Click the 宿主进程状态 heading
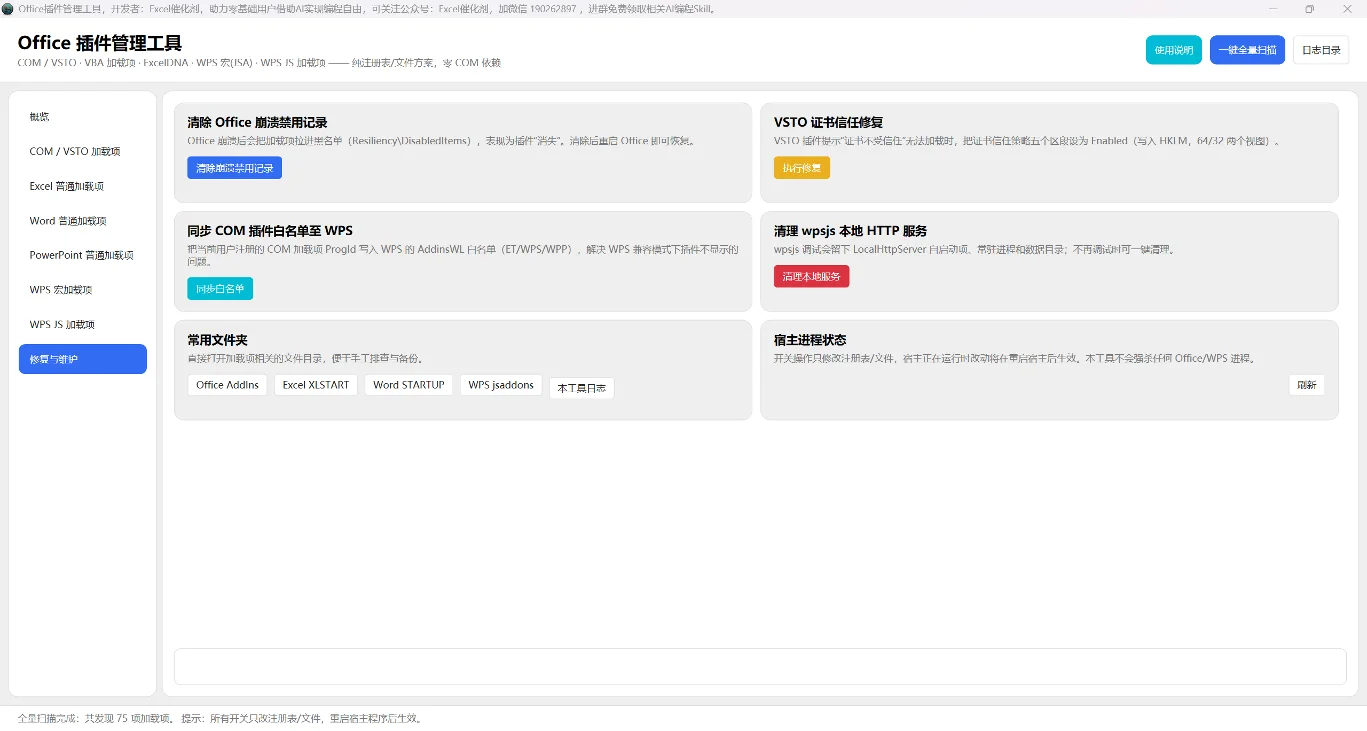This screenshot has height=731, width=1367. [810, 340]
